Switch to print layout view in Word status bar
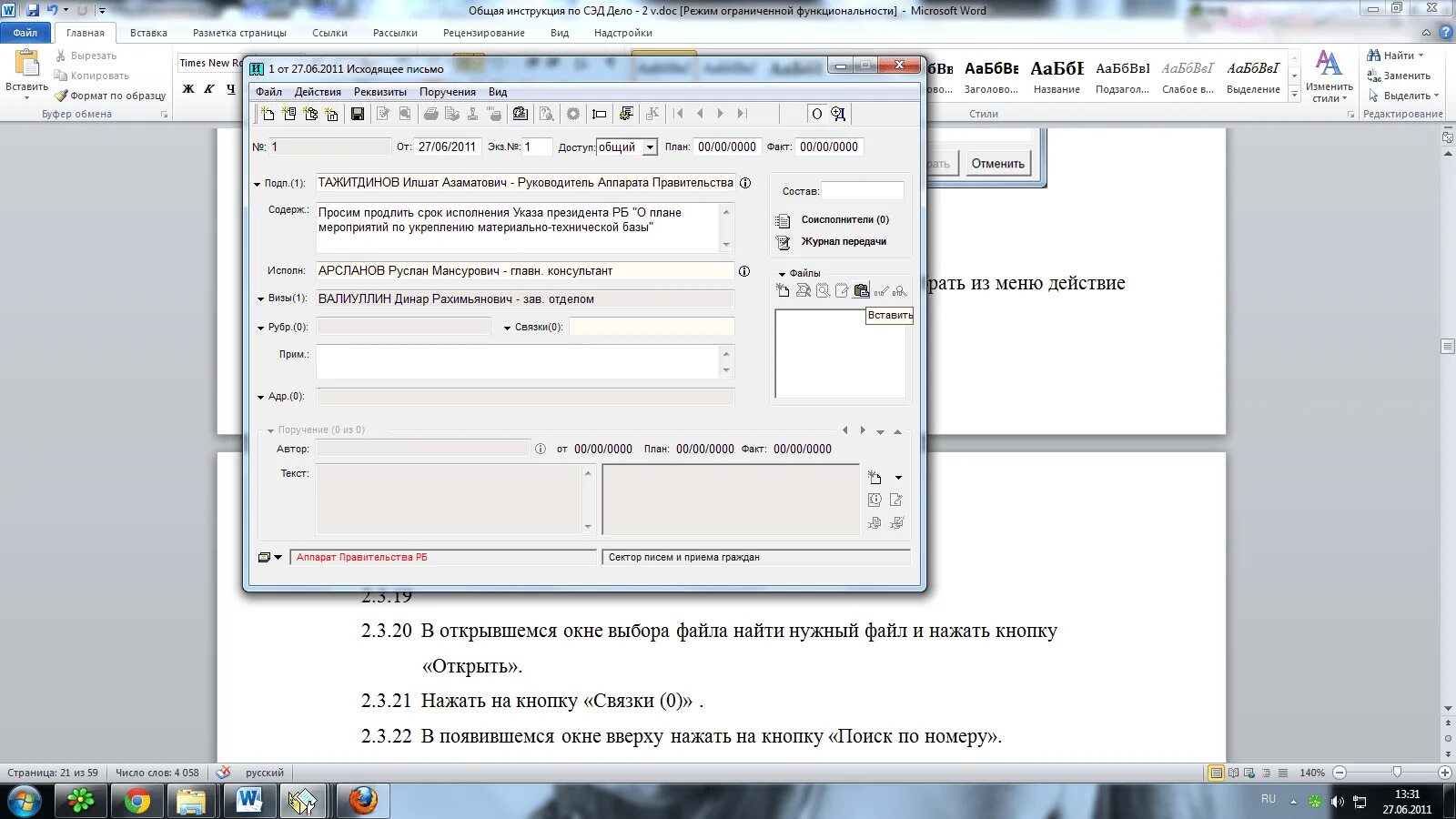This screenshot has height=819, width=1456. tap(1216, 773)
